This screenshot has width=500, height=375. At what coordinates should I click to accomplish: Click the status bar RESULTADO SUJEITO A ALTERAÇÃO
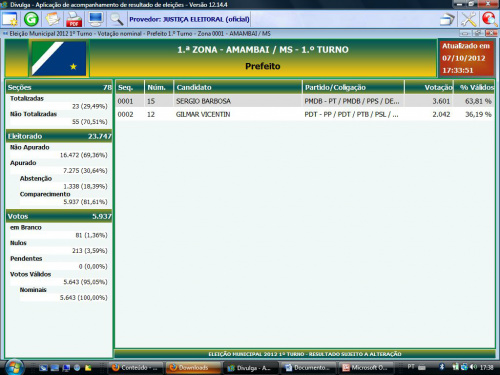click(x=305, y=354)
